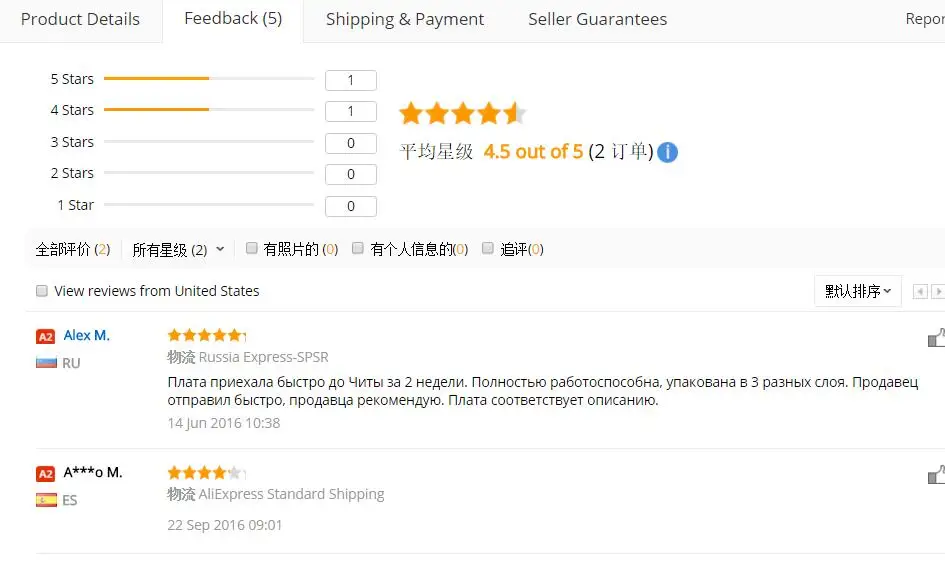Open the 所有星级 star filter dropdown
This screenshot has height=573, width=945.
[x=178, y=250]
